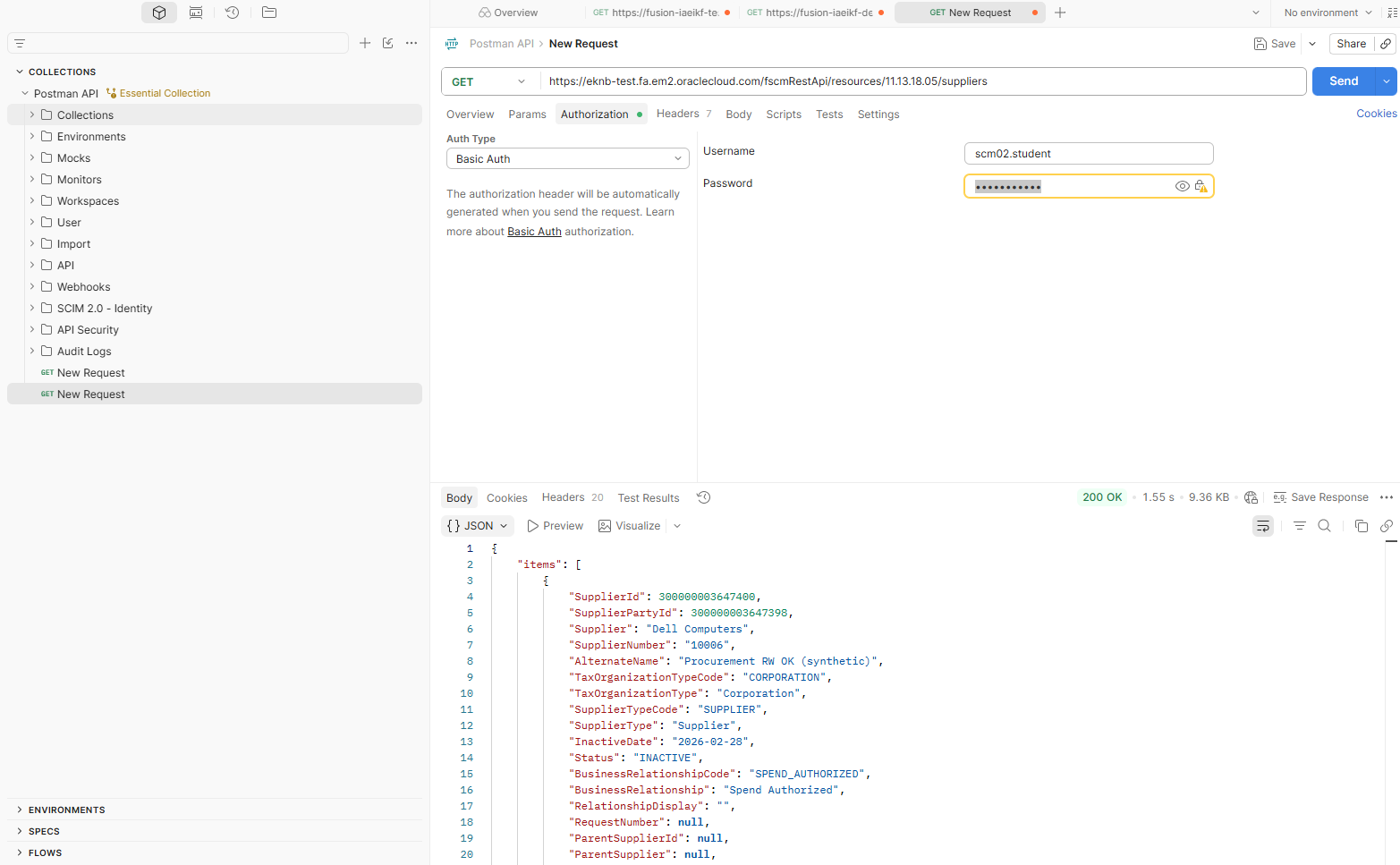
Task: Open the Send button dropdown arrow
Action: point(1387,81)
